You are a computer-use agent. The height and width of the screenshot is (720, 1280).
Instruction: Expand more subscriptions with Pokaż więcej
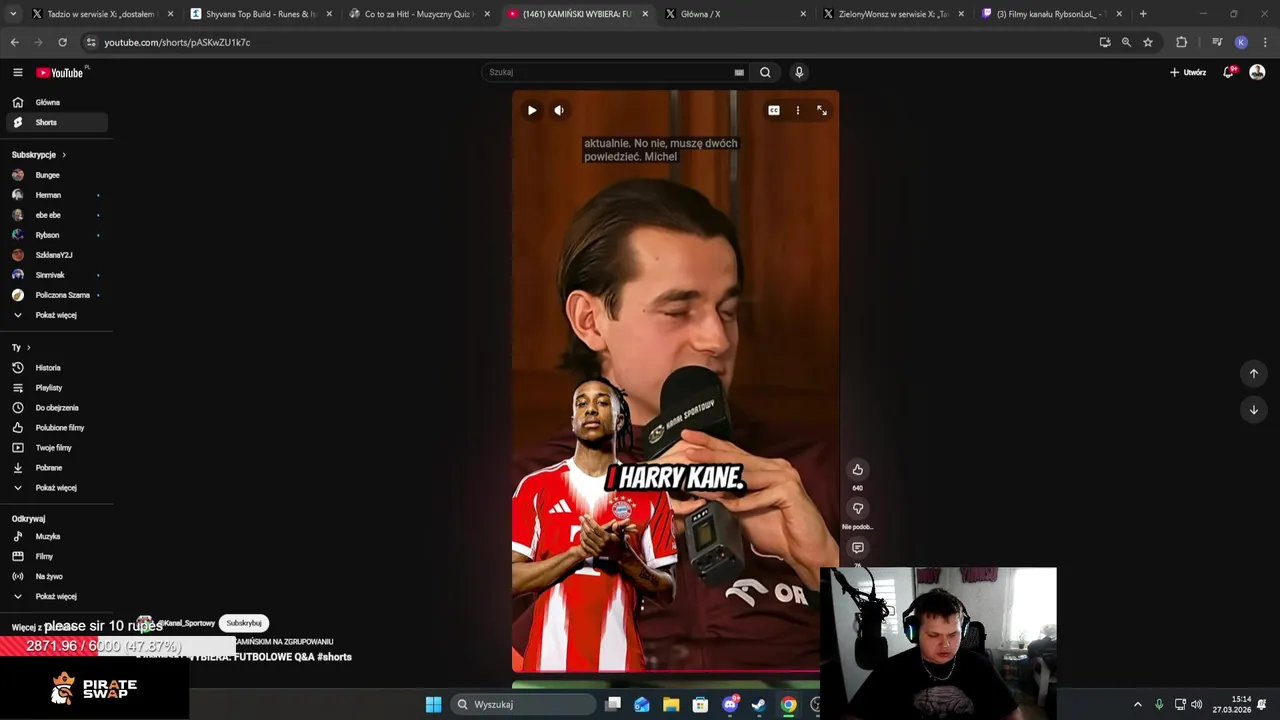point(56,315)
